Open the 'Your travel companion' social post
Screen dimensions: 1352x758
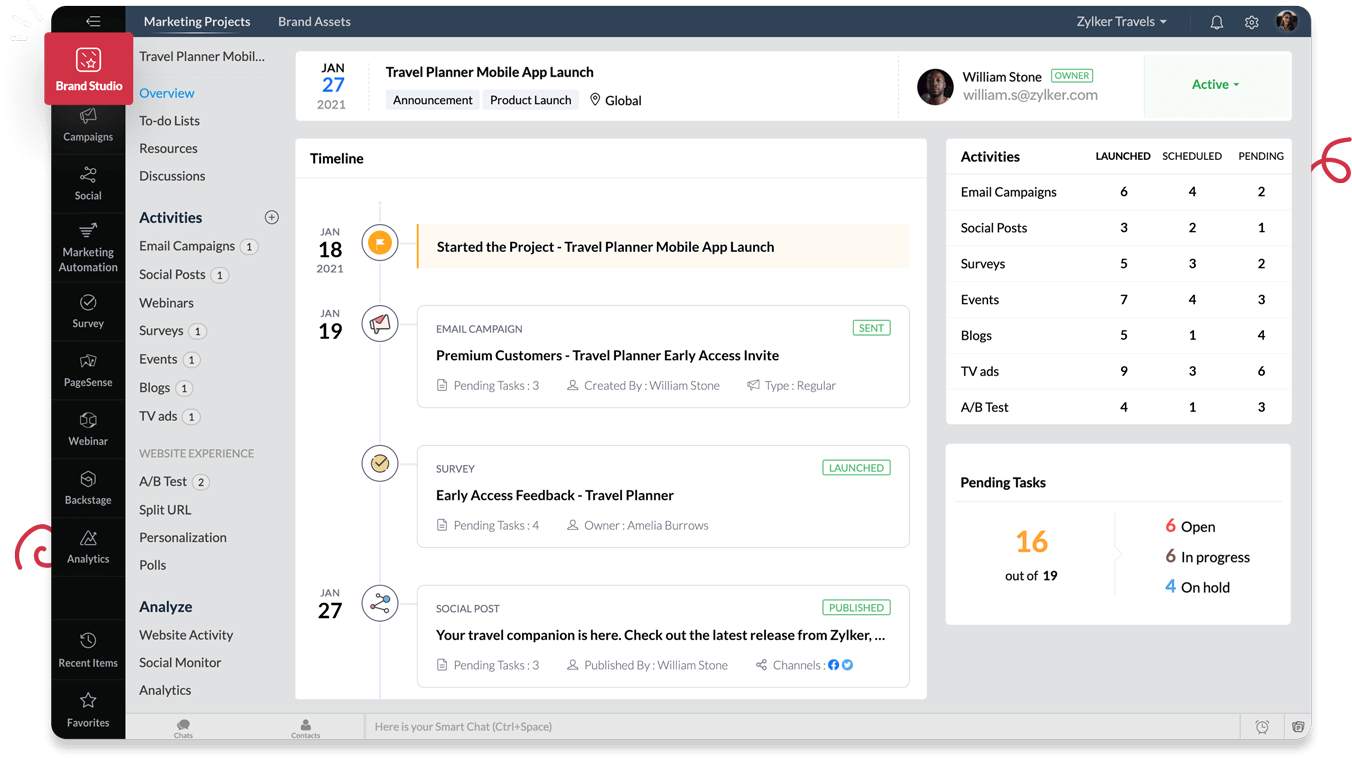click(x=663, y=637)
